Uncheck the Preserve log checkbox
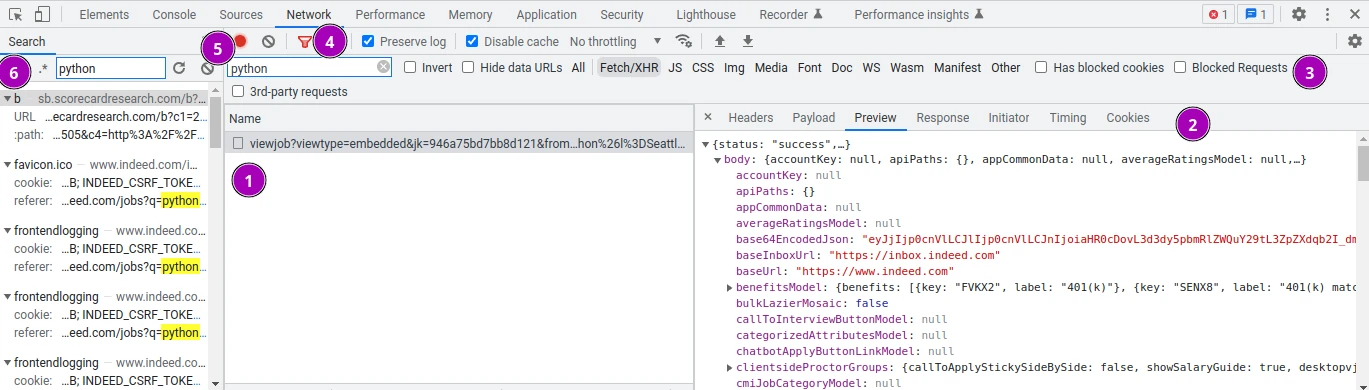The height and width of the screenshot is (390, 1369). coord(368,41)
